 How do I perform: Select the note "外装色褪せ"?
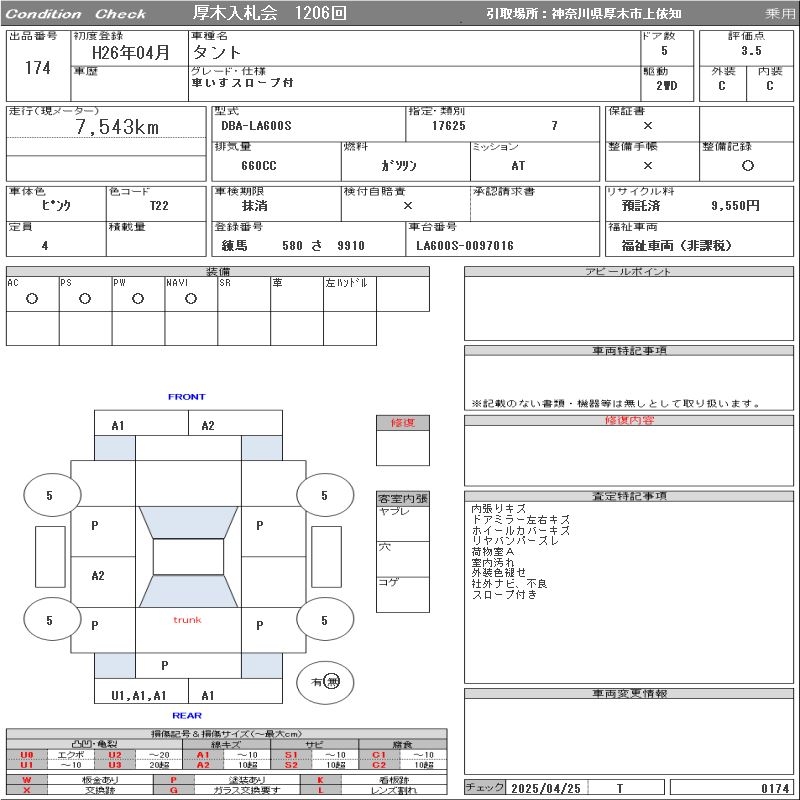(498, 572)
